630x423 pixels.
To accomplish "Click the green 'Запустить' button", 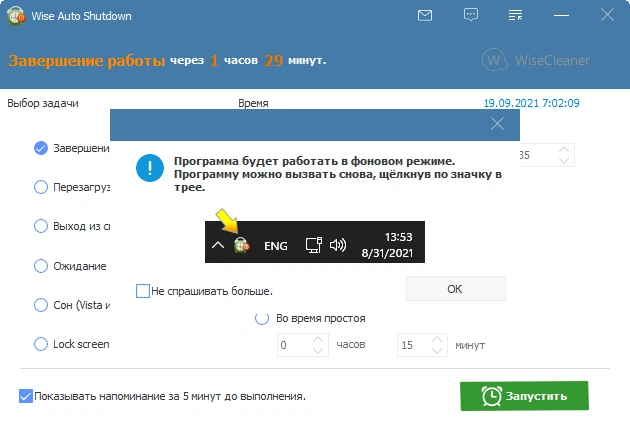I will pyautogui.click(x=524, y=396).
